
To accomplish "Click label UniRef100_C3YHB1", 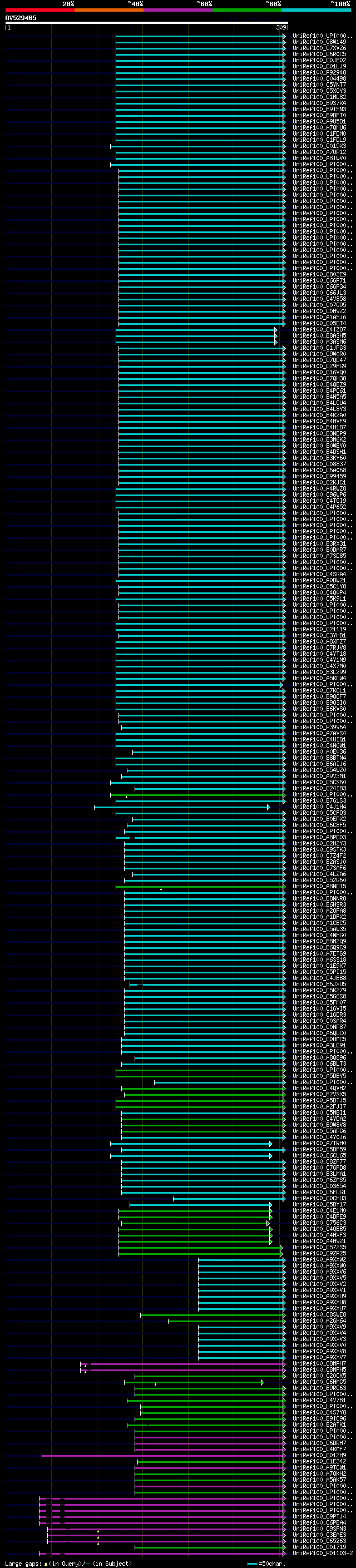I will [319, 635].
